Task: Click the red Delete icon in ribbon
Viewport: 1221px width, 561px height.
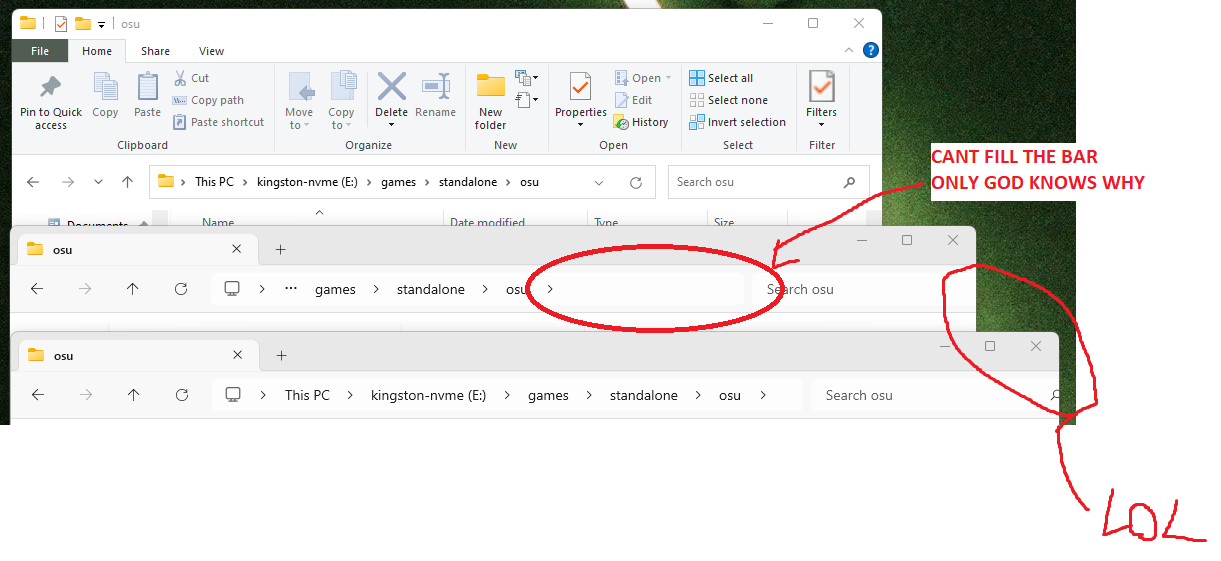Action: pos(391,87)
